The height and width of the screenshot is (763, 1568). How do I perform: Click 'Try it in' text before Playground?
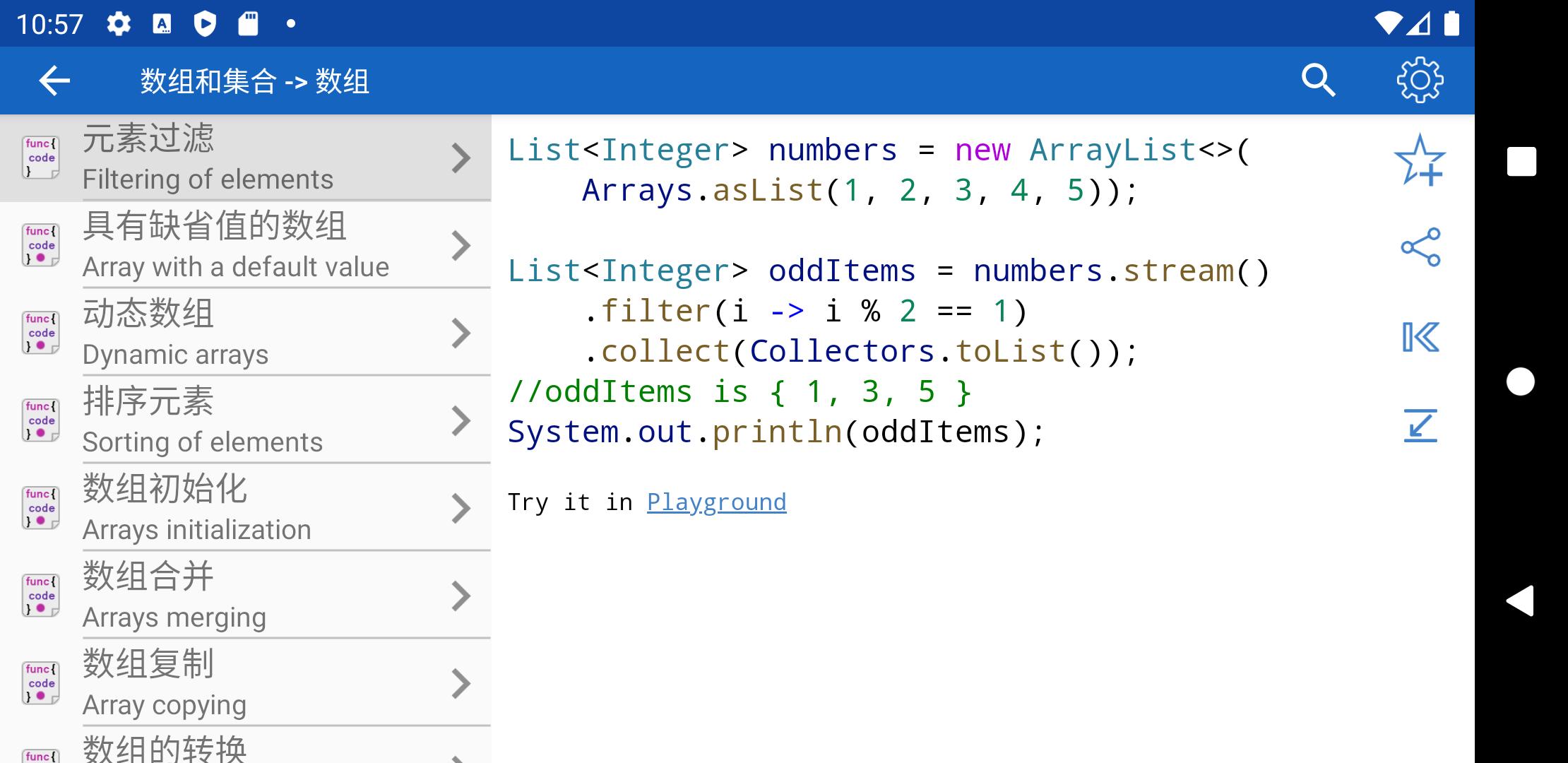570,502
